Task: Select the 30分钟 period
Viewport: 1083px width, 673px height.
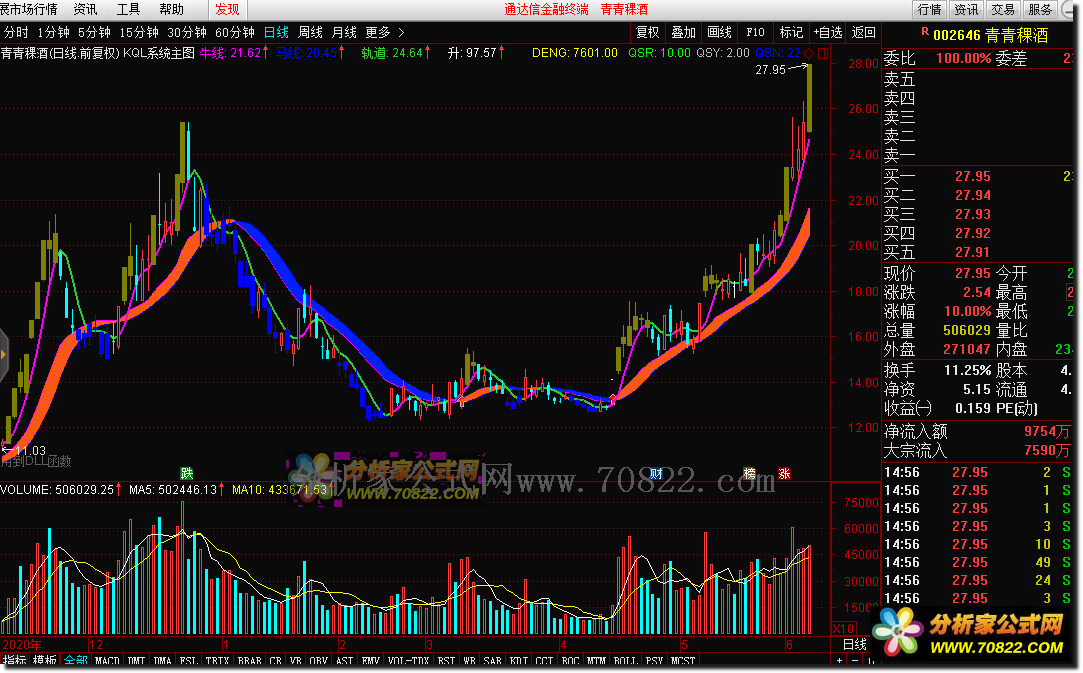Action: click(186, 32)
